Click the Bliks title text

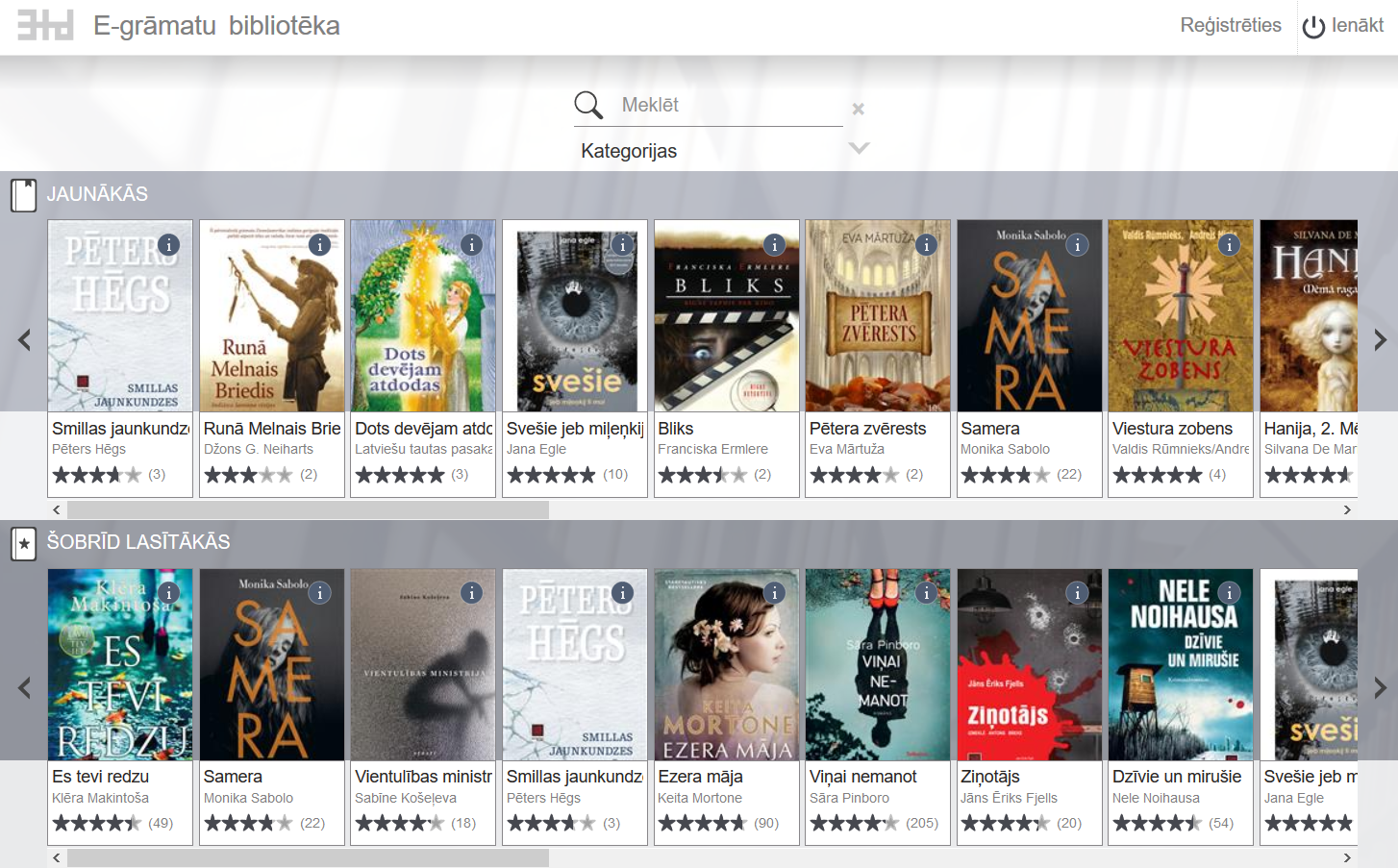click(x=676, y=429)
